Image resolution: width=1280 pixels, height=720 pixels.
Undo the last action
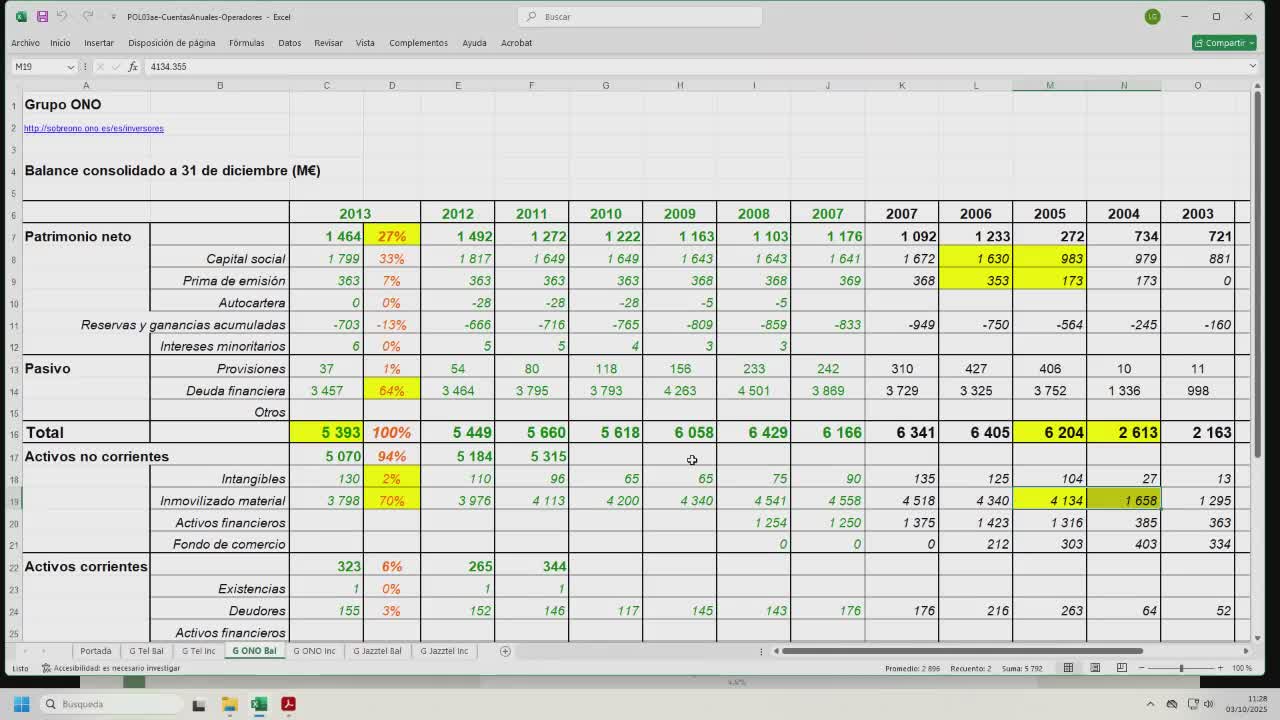coord(62,16)
